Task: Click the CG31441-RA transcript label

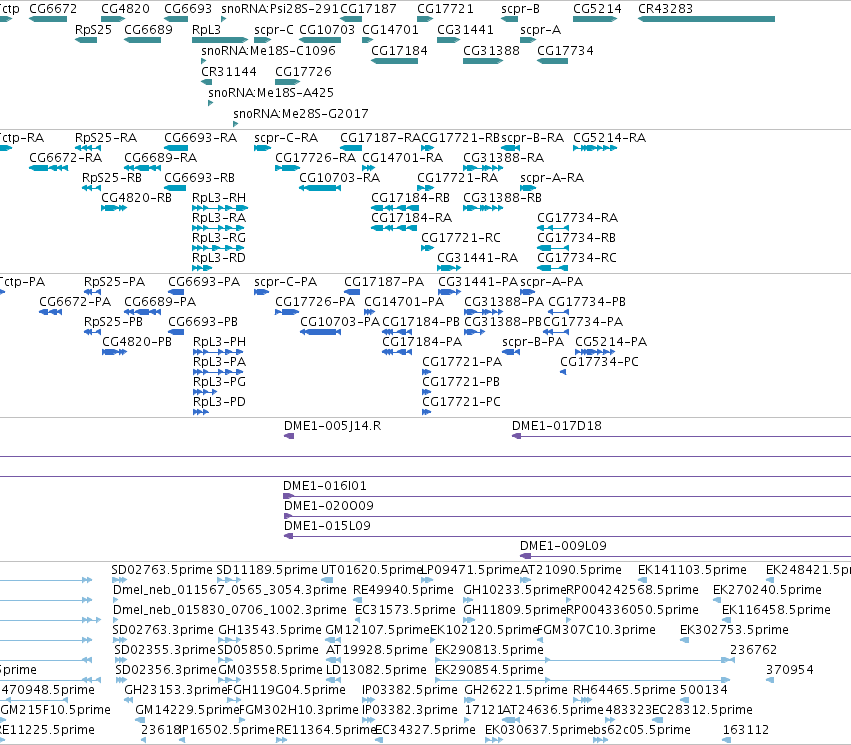Action: coord(478,257)
